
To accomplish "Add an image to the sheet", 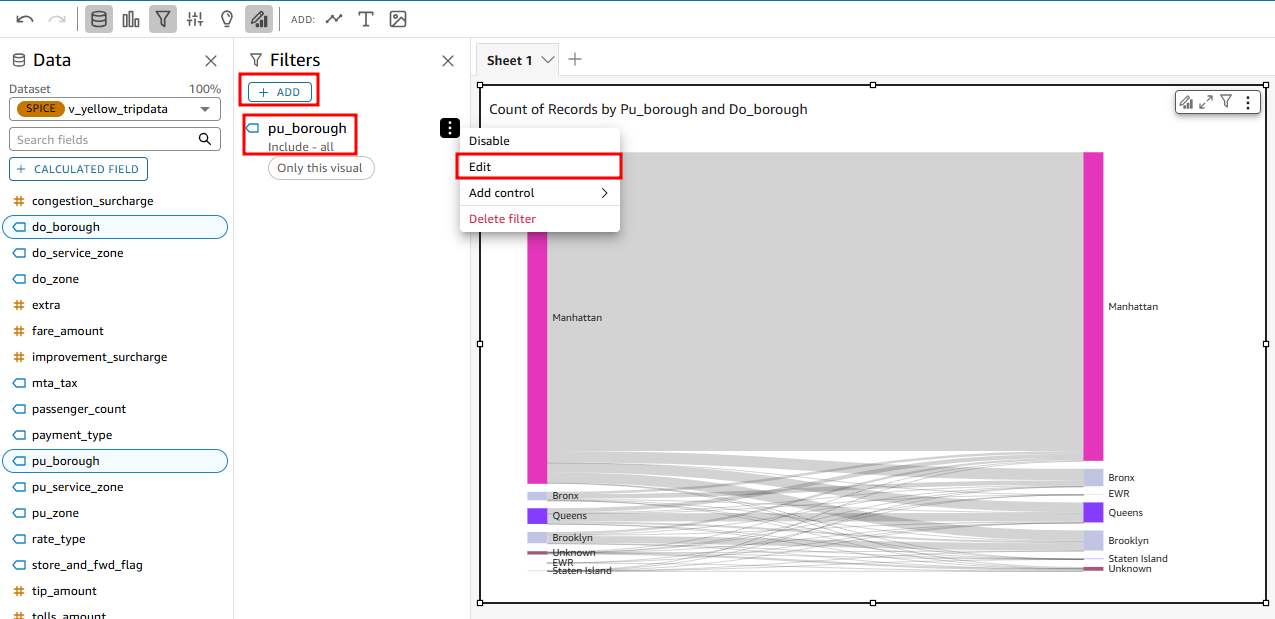I will [398, 19].
